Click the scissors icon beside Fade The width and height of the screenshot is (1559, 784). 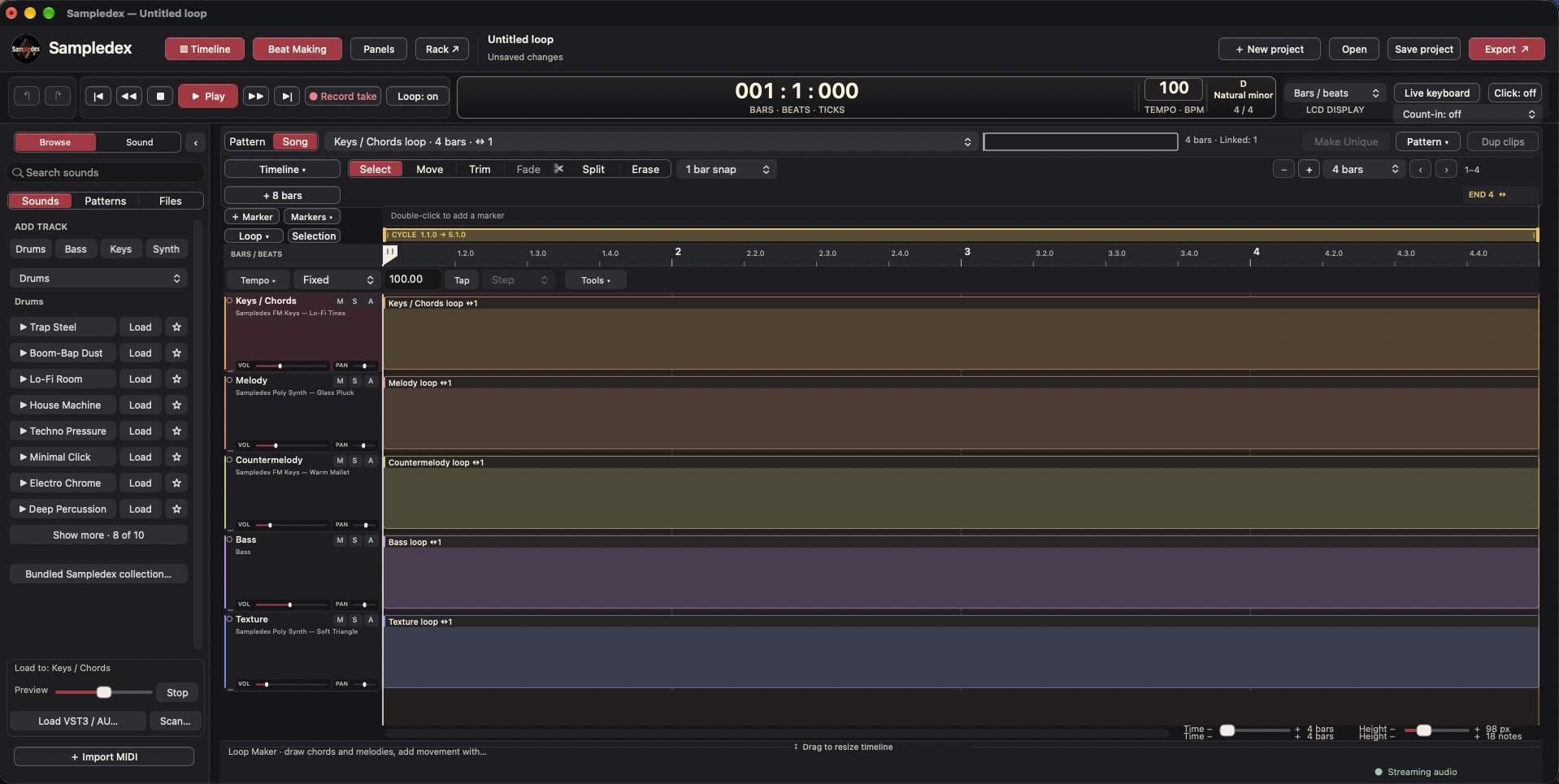pyautogui.click(x=558, y=169)
